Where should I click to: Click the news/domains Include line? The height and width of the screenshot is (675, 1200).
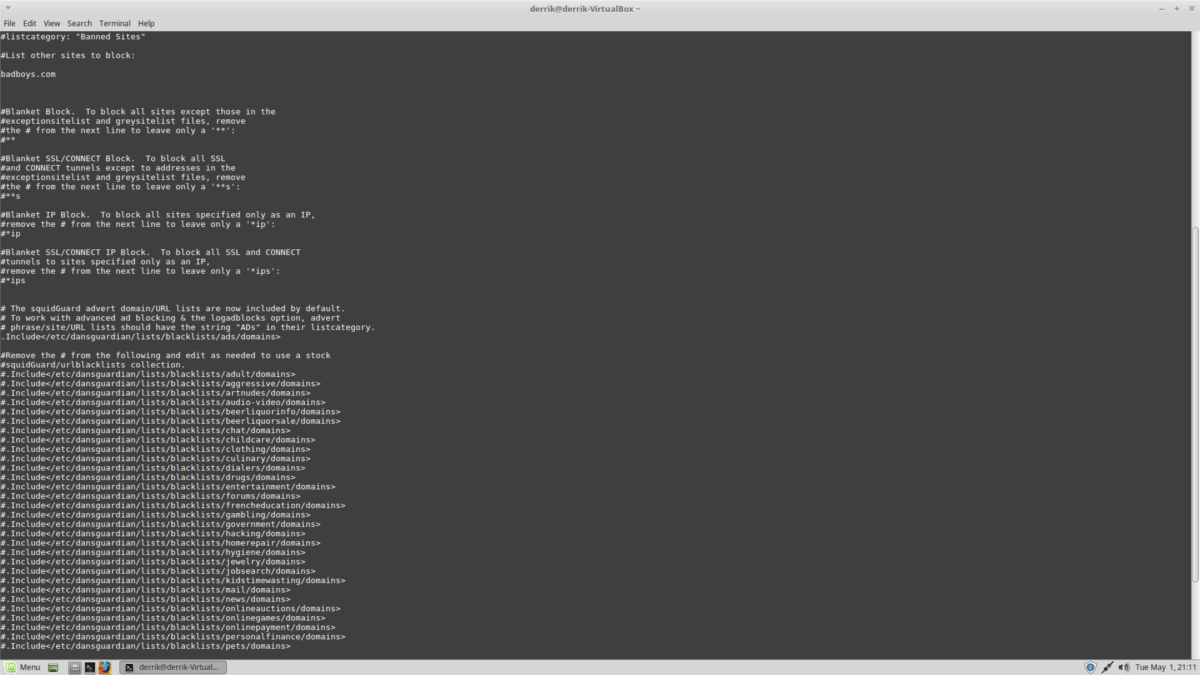145,598
